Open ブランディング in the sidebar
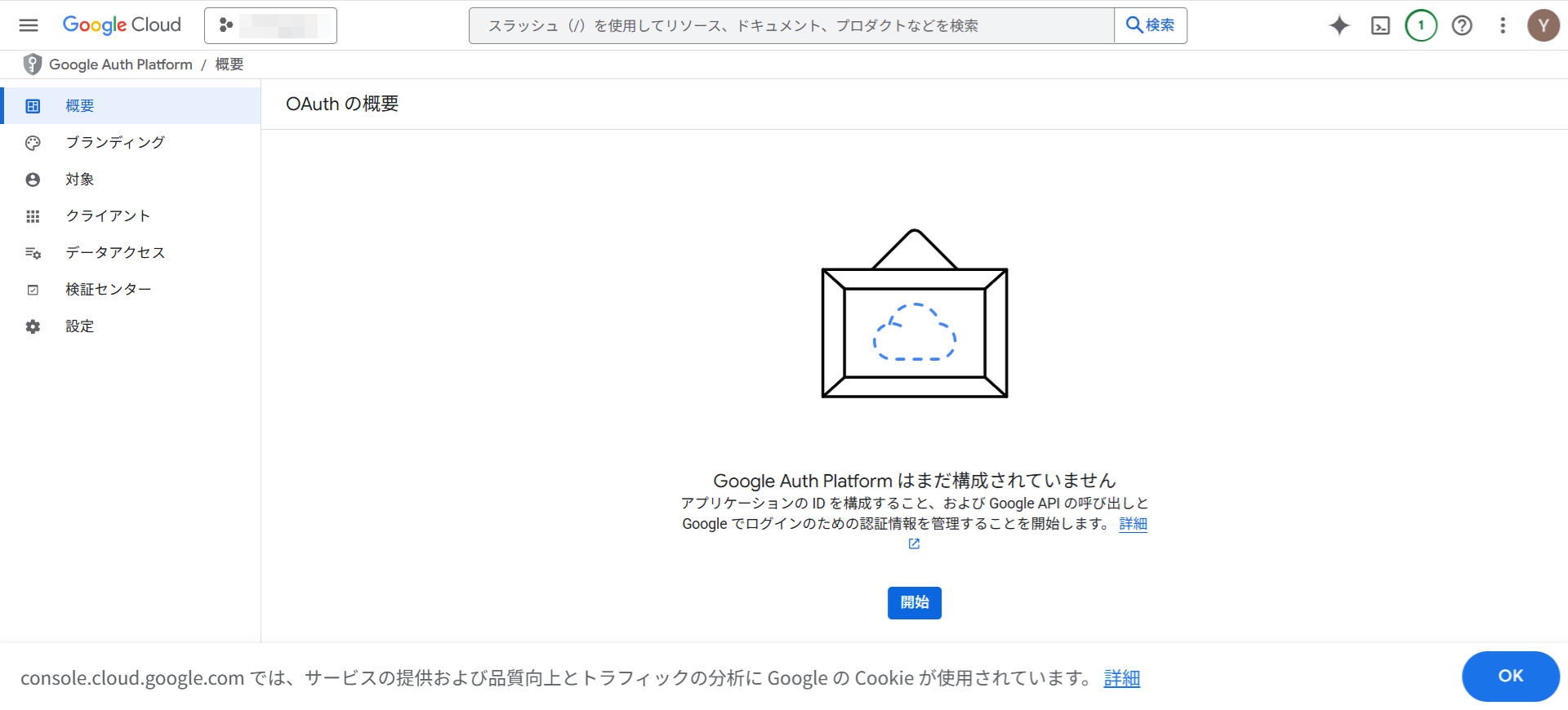This screenshot has height=710, width=1568. pos(115,143)
